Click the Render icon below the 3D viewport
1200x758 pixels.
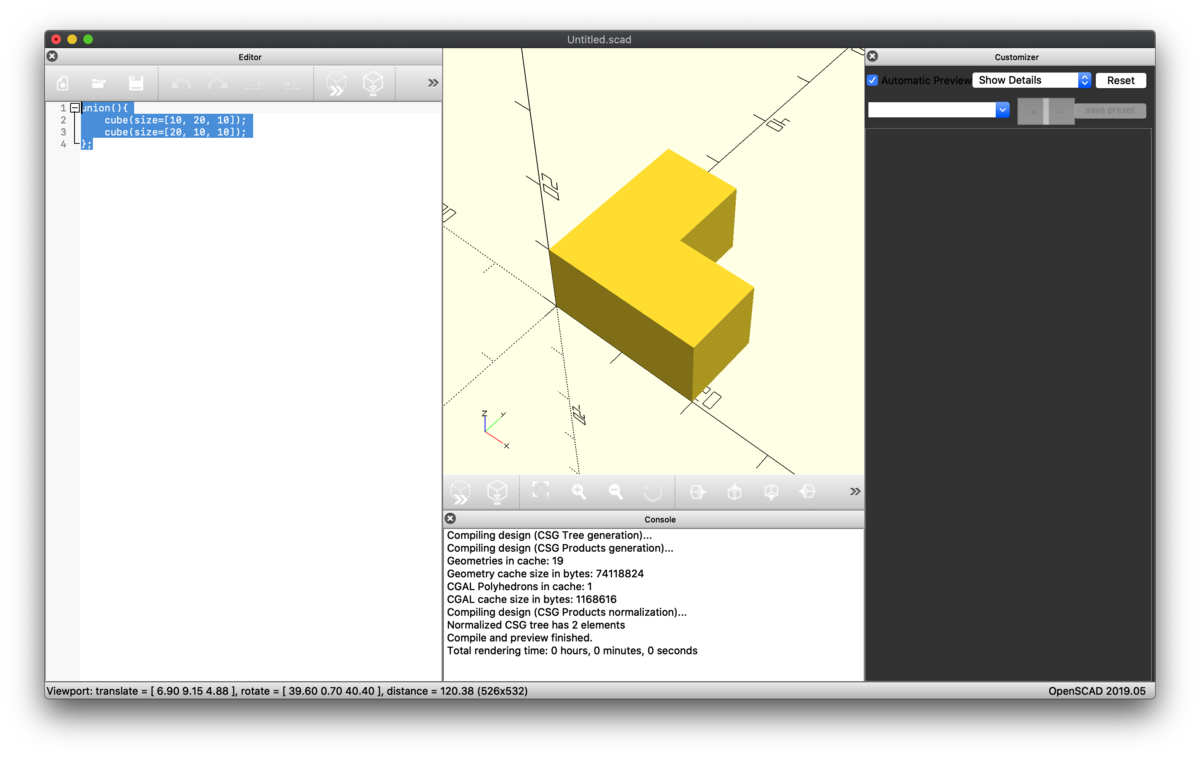[497, 491]
